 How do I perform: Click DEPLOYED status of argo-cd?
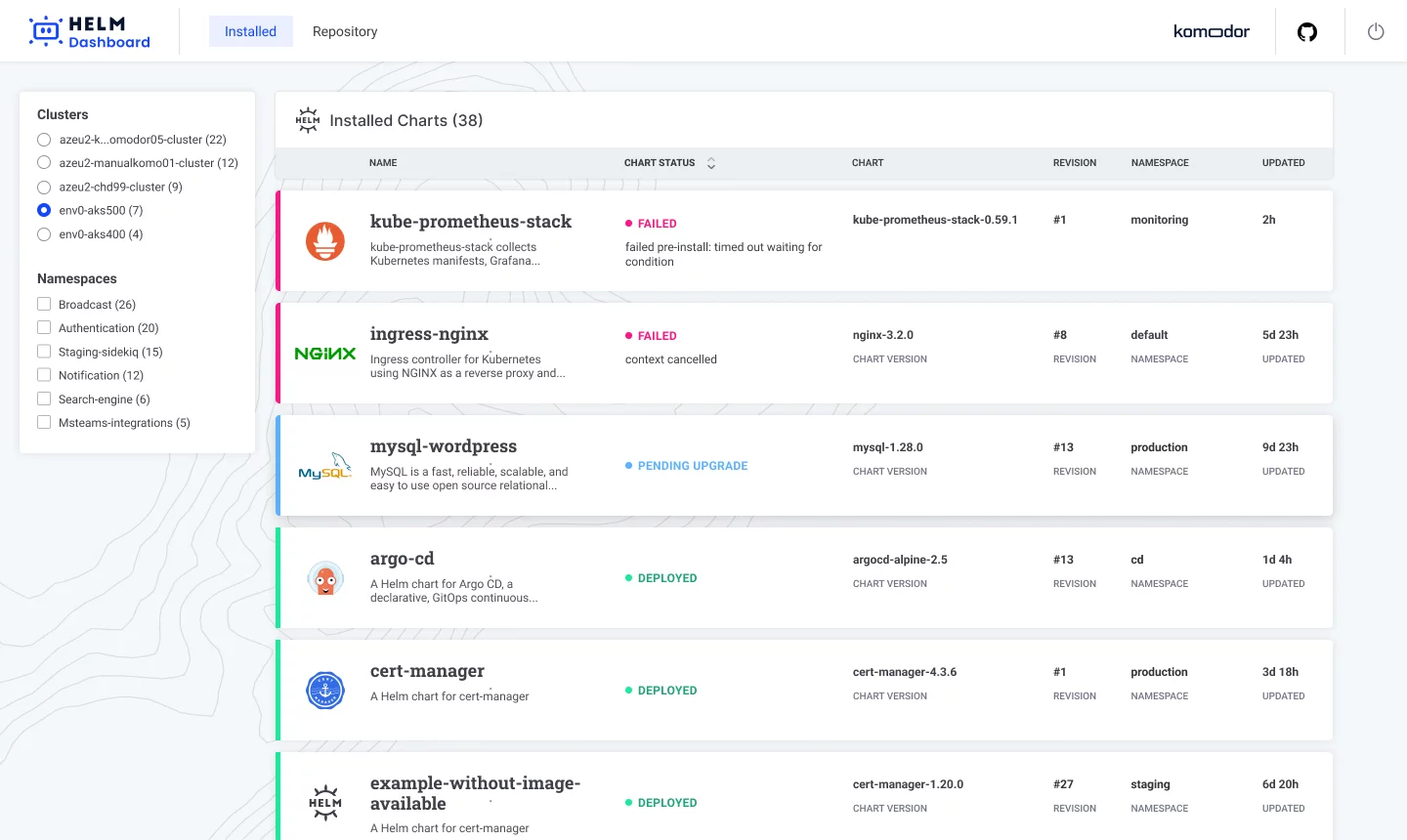pos(661,578)
